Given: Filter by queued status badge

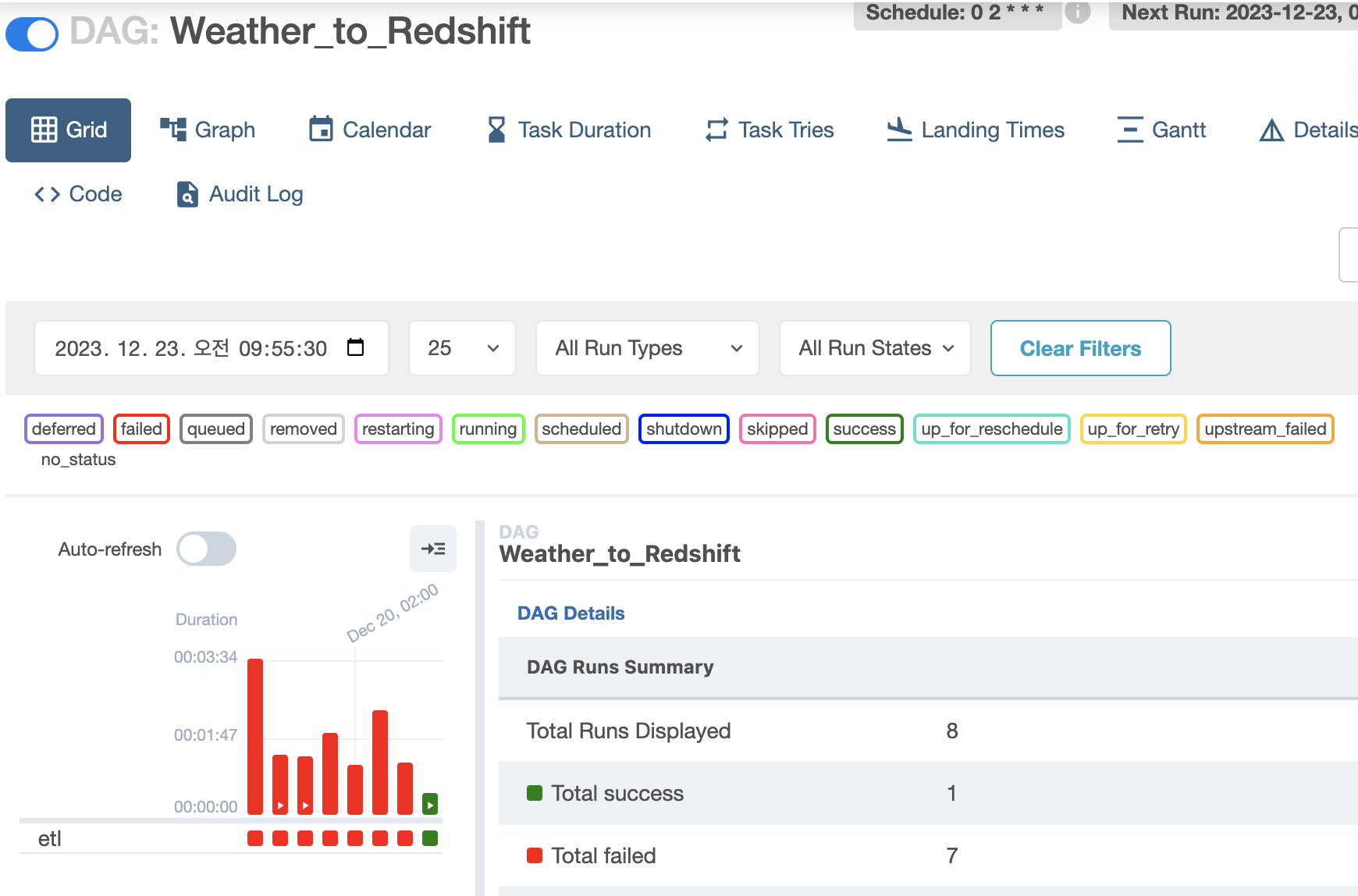Looking at the screenshot, I should (216, 428).
